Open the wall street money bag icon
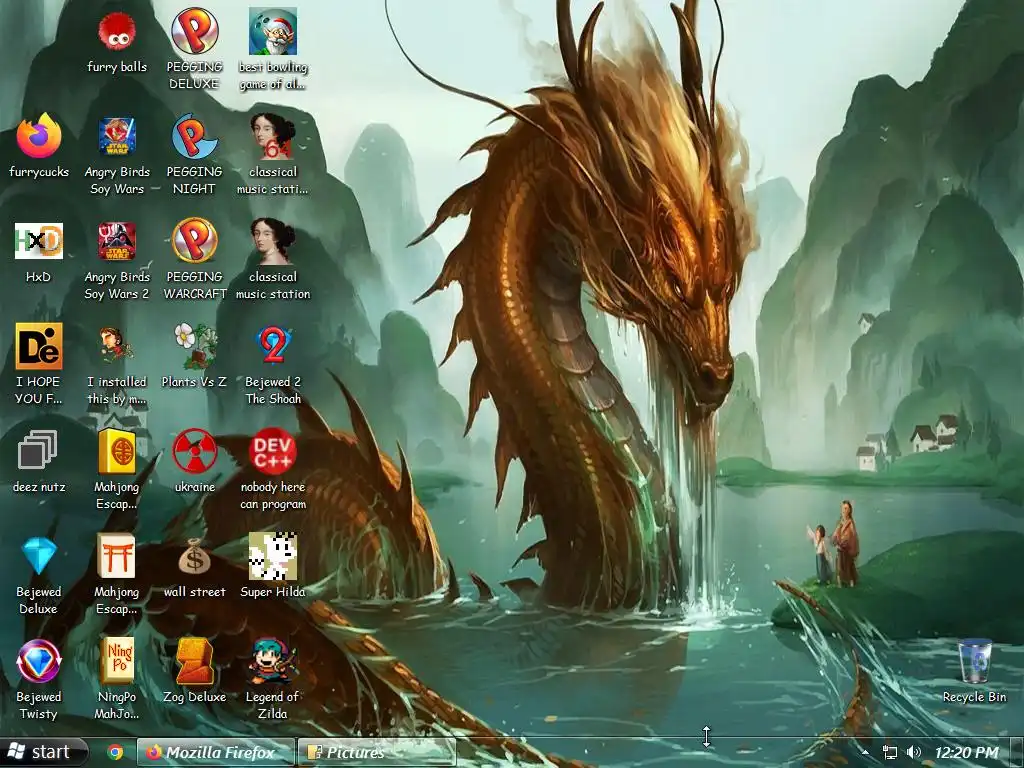Image resolution: width=1024 pixels, height=768 pixels. [195, 556]
